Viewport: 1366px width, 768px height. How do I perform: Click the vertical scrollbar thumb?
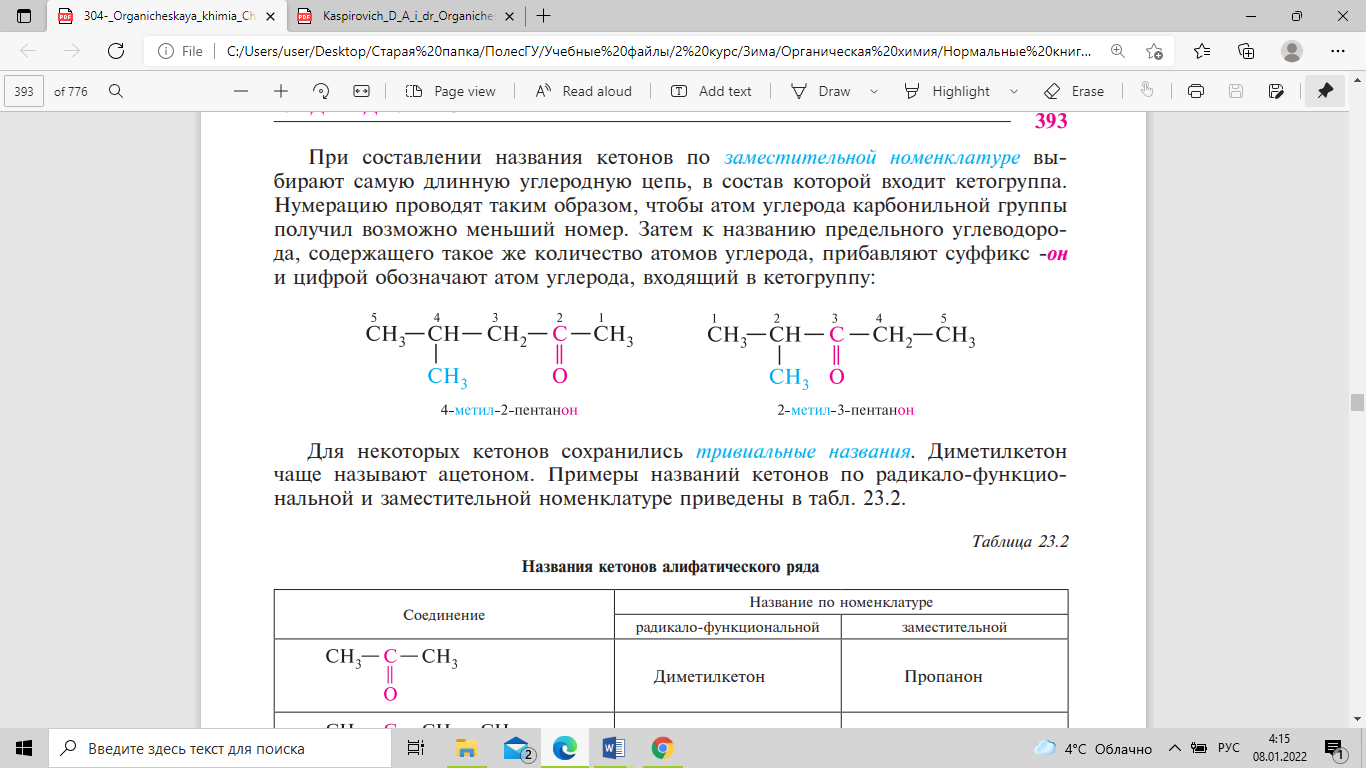pyautogui.click(x=1357, y=403)
